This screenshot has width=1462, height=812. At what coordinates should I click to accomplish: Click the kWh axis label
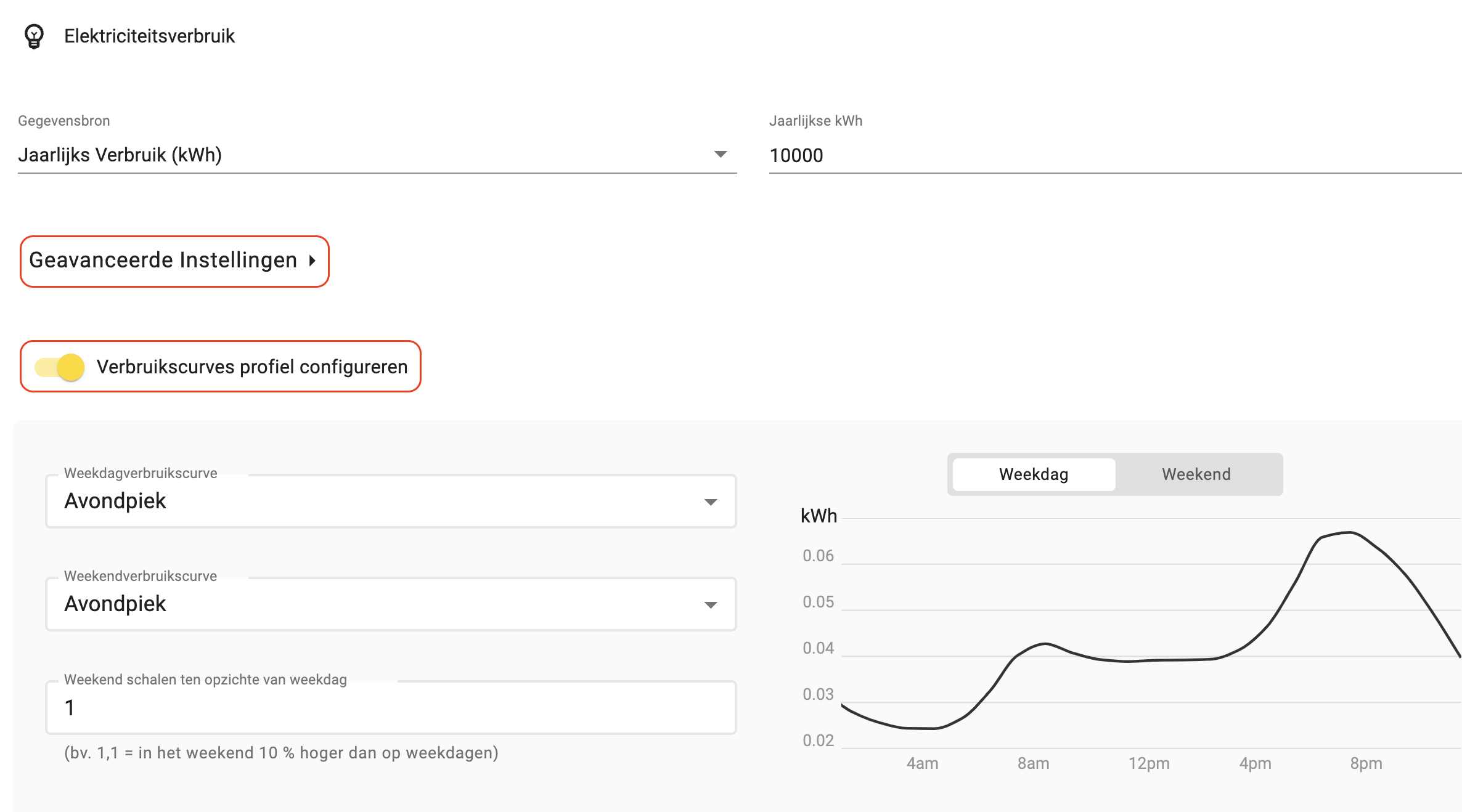click(819, 516)
